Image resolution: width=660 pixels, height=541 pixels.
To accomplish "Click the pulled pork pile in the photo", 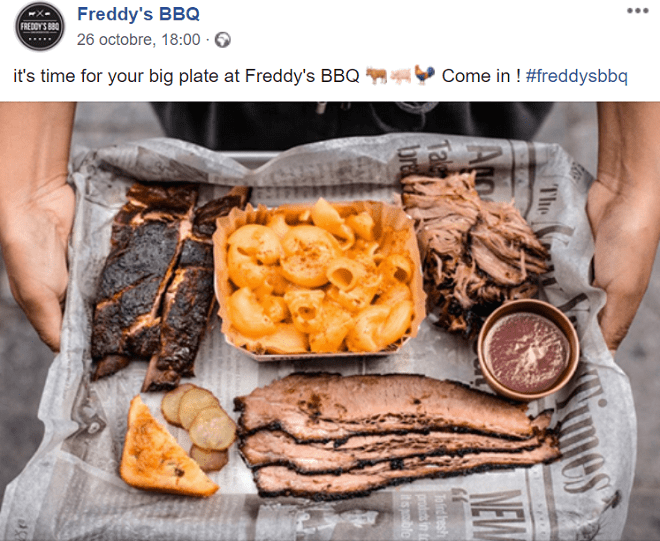I will pos(474,249).
